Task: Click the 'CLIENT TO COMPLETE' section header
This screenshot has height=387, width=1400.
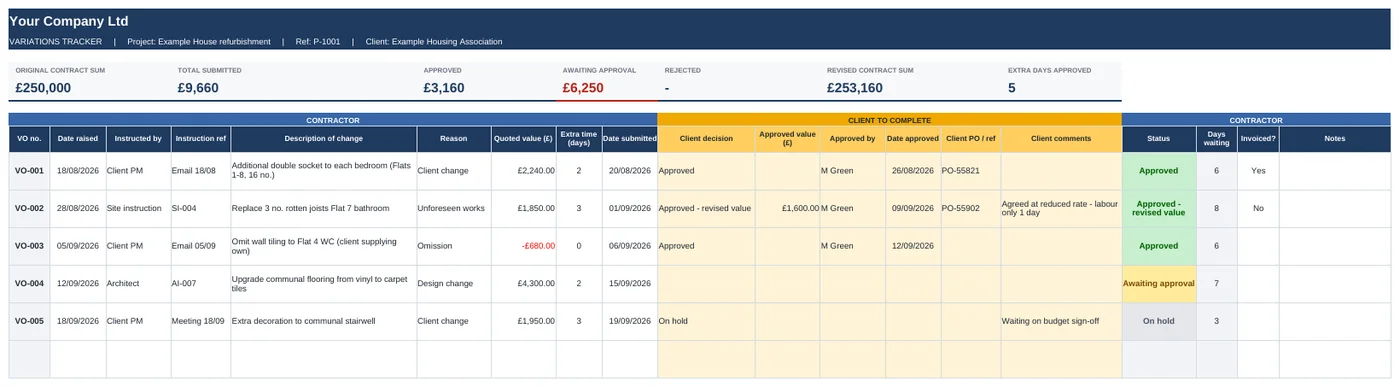Action: (890, 120)
